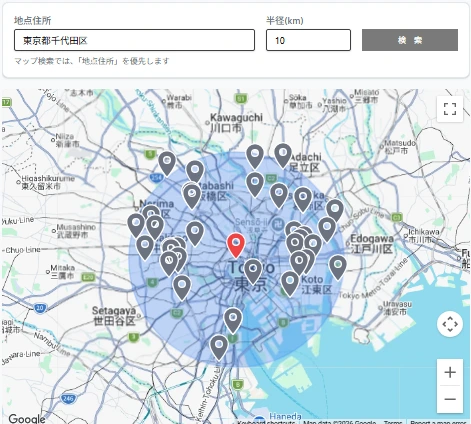Click the gray pin by Adachi label
This screenshot has height=424, width=471.
coord(283,156)
